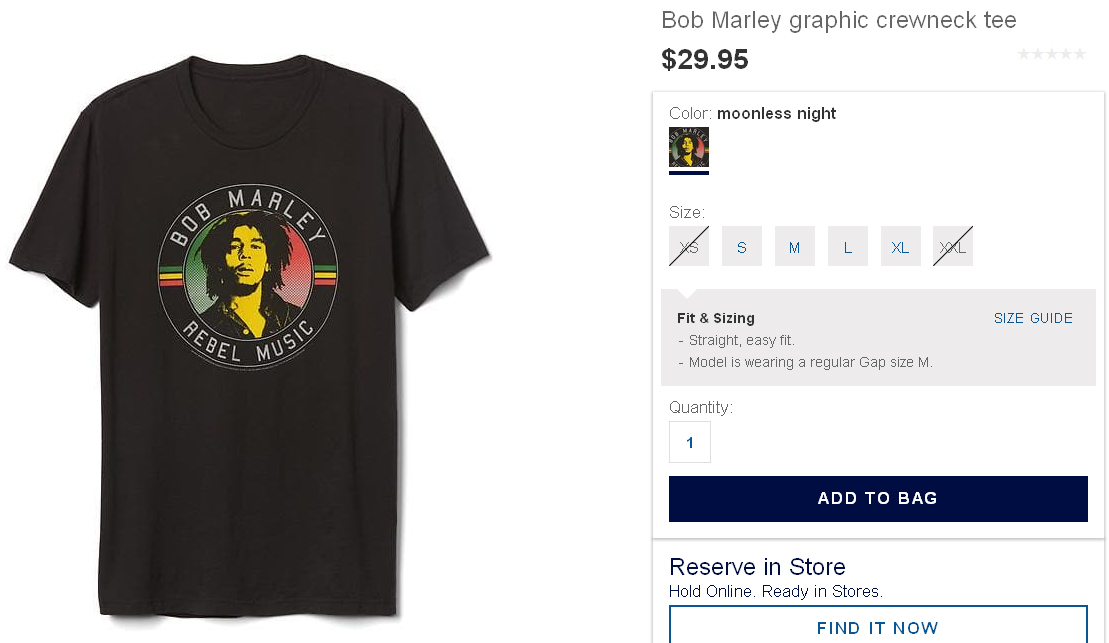Click 'Hold Online. Ready in Stores.' text
This screenshot has width=1109, height=643.
[776, 591]
